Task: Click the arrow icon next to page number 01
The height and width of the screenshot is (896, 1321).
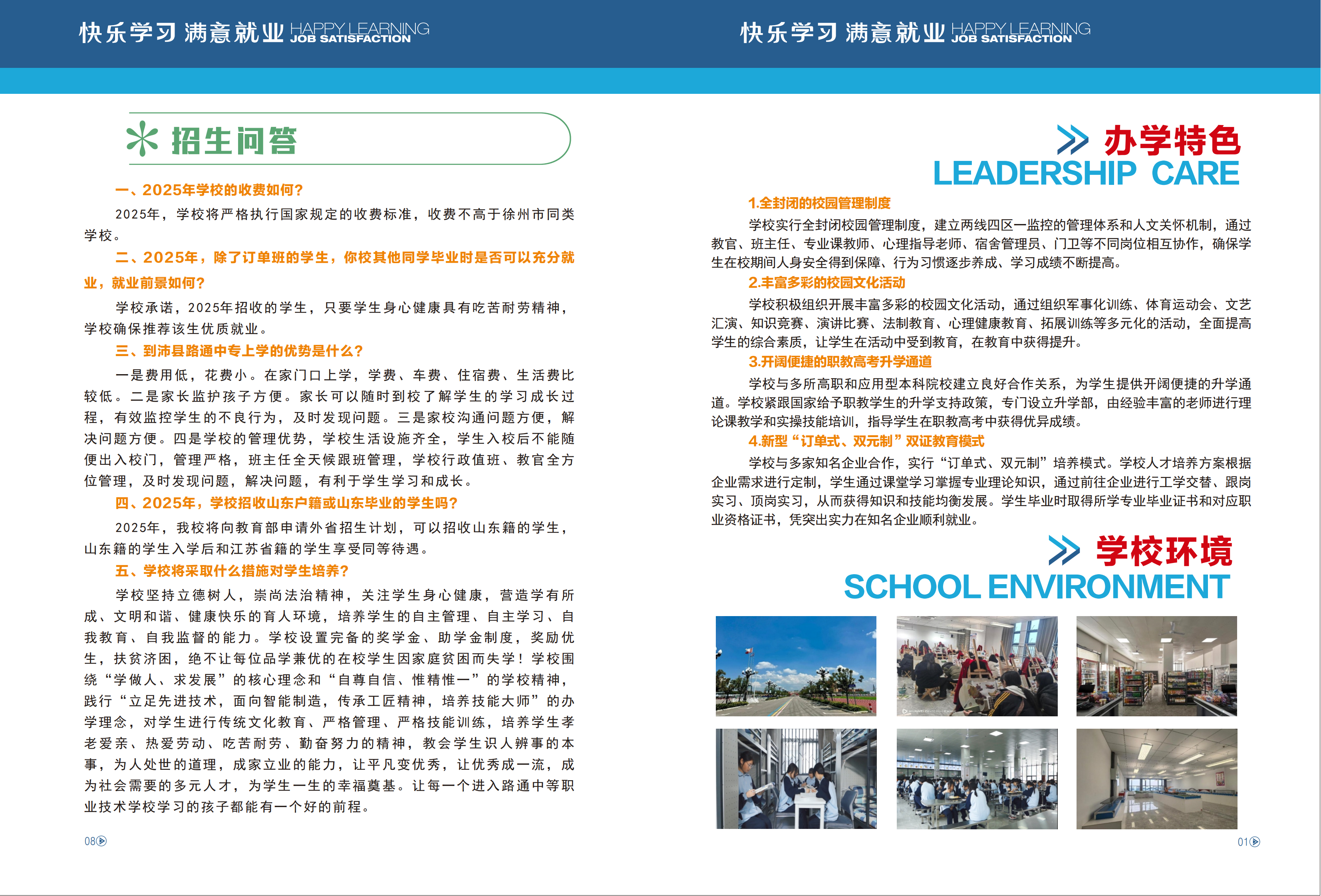Action: [1255, 842]
